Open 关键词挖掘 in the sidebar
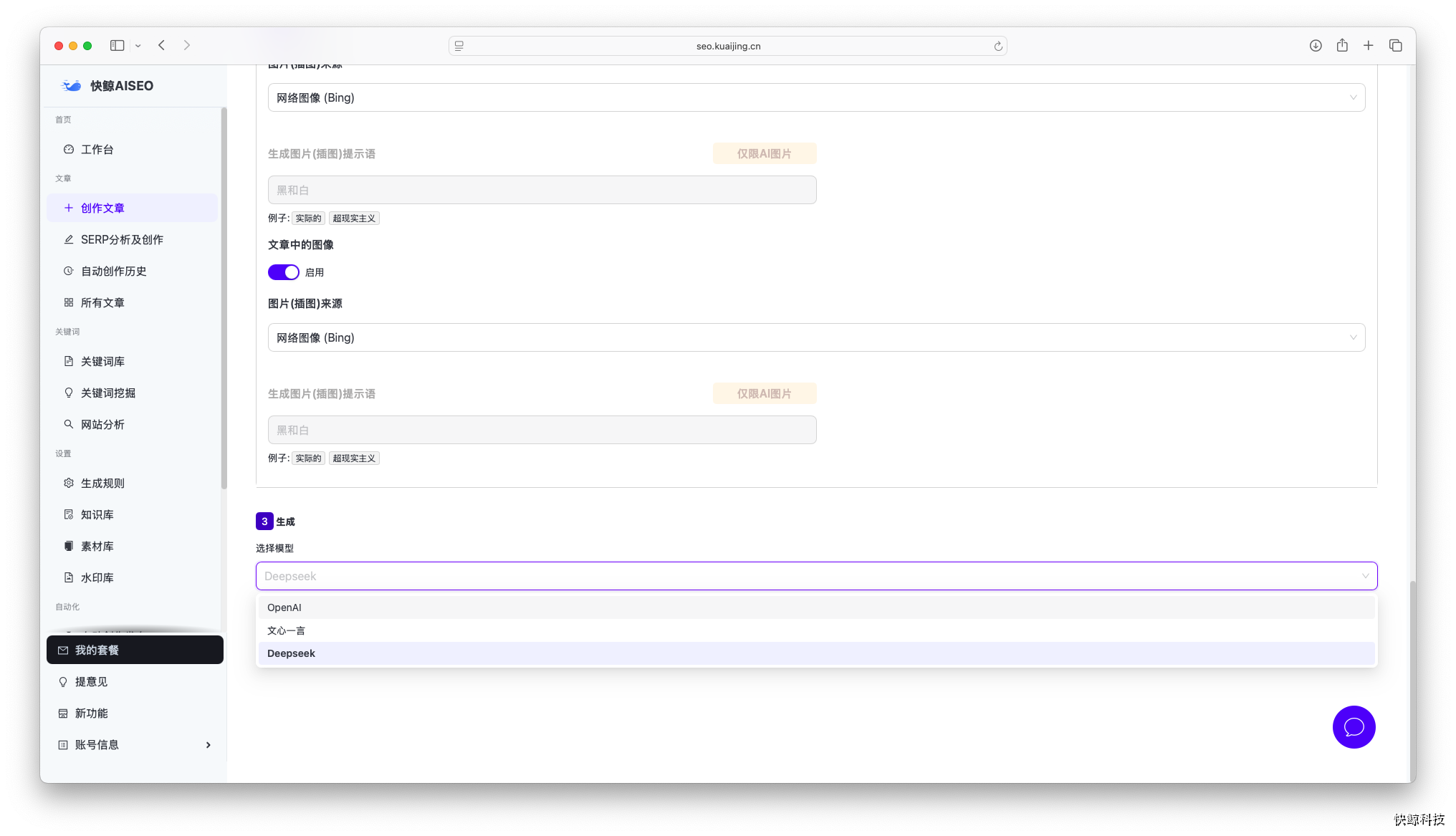Screen dimensions: 1456x836 tap(132, 393)
